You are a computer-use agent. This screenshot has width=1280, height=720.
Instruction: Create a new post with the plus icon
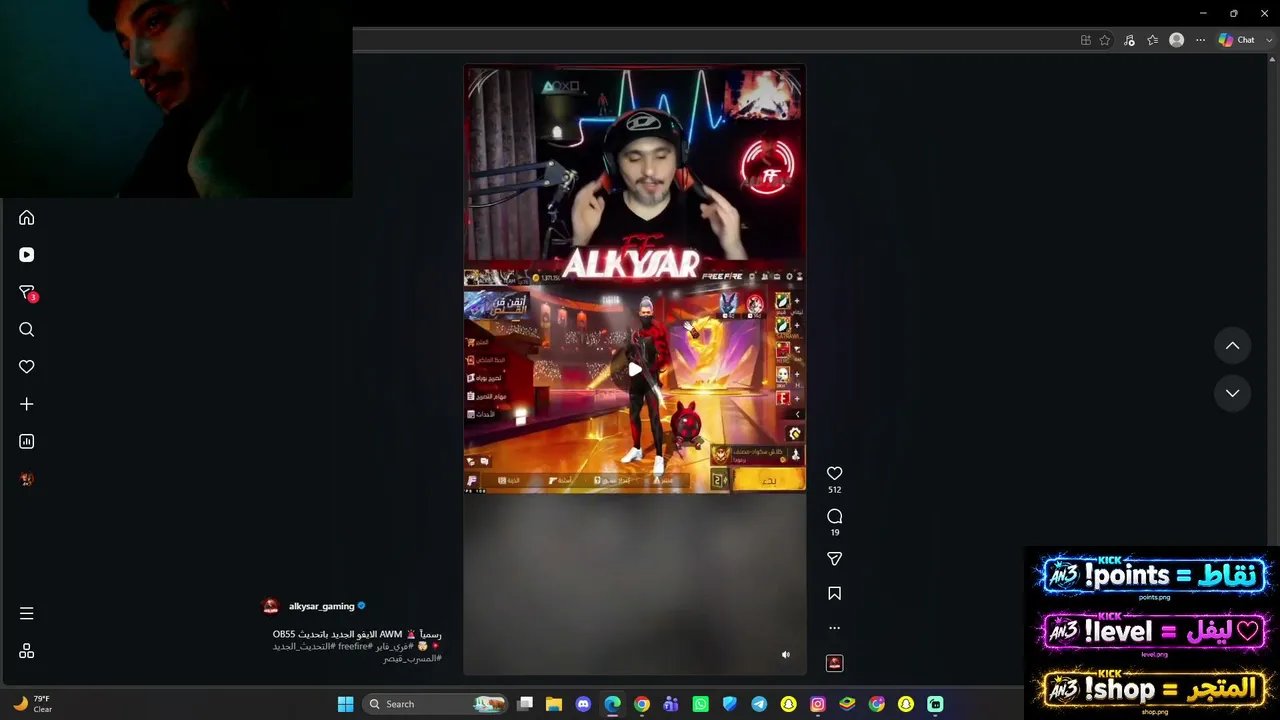click(x=27, y=404)
